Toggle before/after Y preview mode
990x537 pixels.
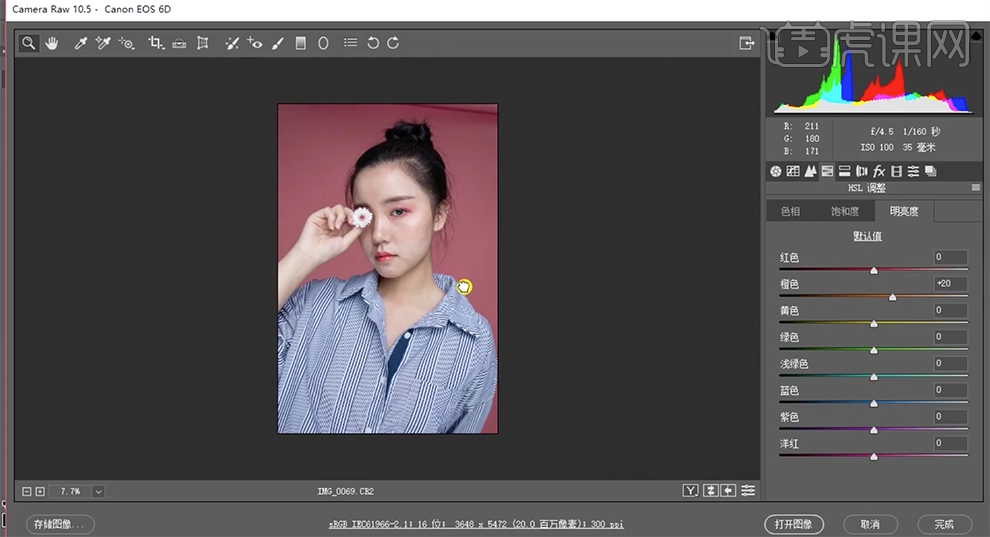pyautogui.click(x=691, y=490)
